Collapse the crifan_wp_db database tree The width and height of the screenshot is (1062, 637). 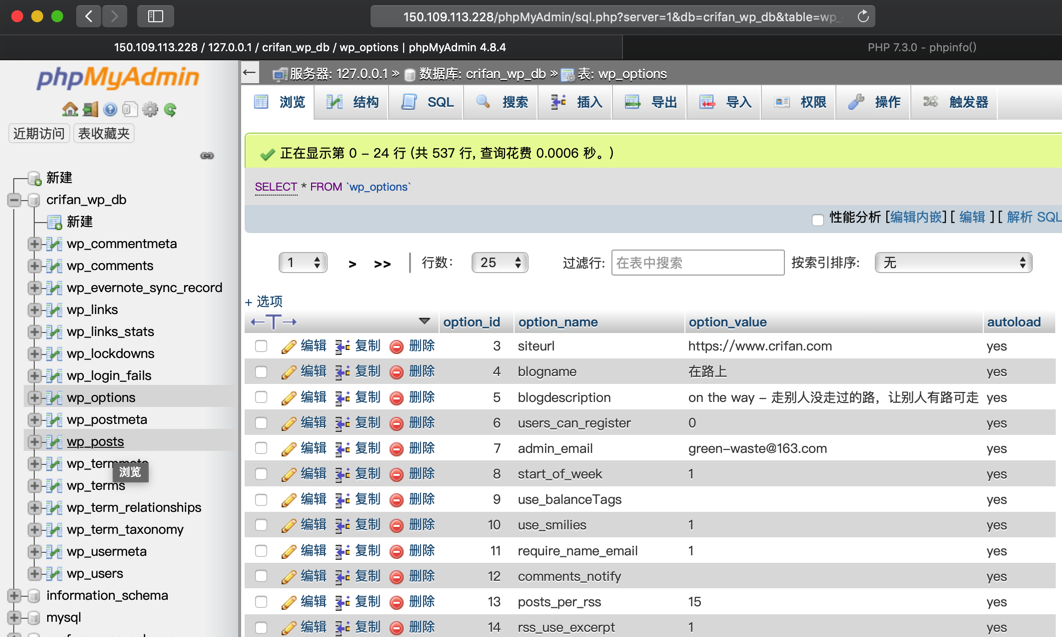tap(14, 200)
